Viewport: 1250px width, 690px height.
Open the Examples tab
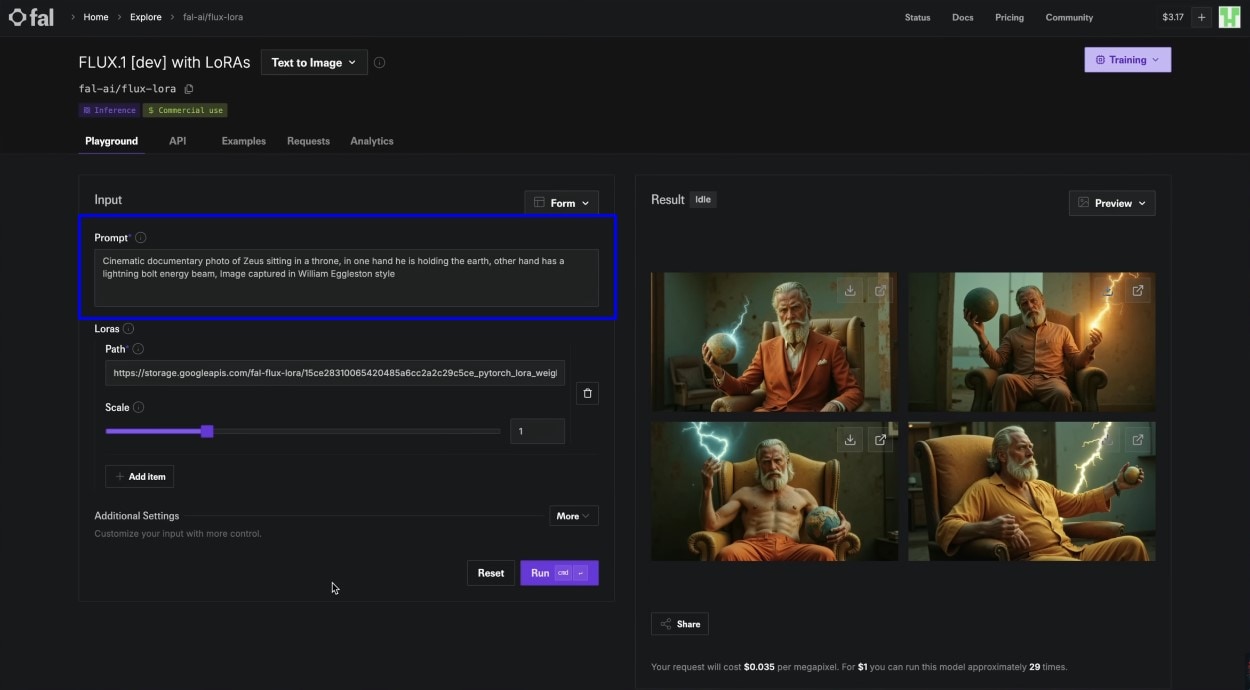coord(243,141)
